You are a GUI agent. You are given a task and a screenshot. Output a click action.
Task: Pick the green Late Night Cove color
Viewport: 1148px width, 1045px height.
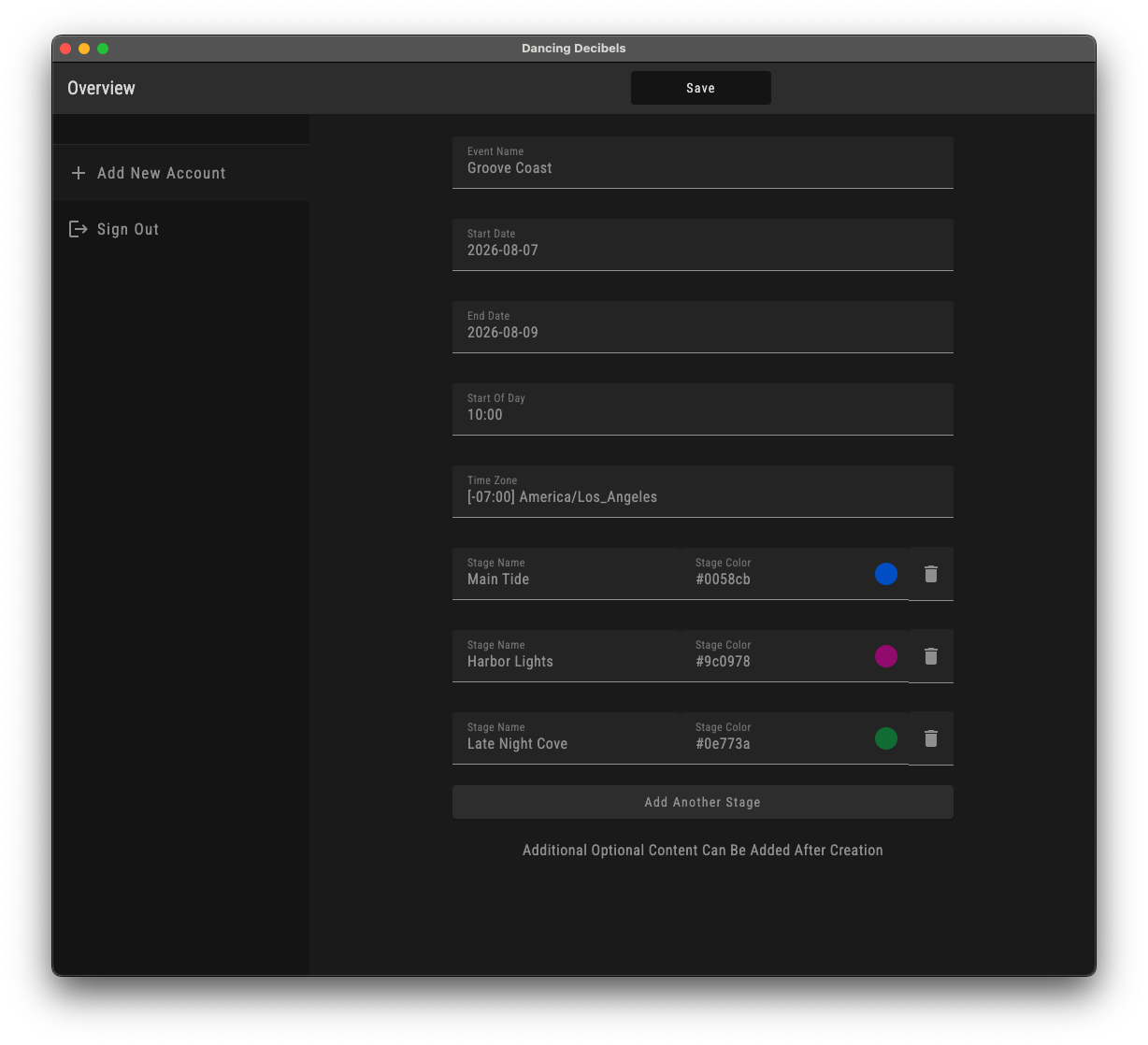[x=885, y=738]
